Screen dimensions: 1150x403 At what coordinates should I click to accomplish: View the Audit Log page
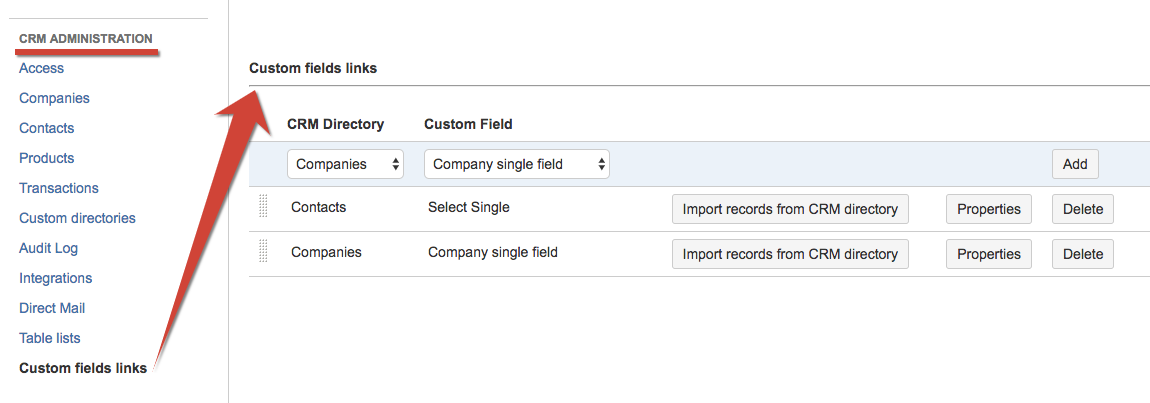48,248
